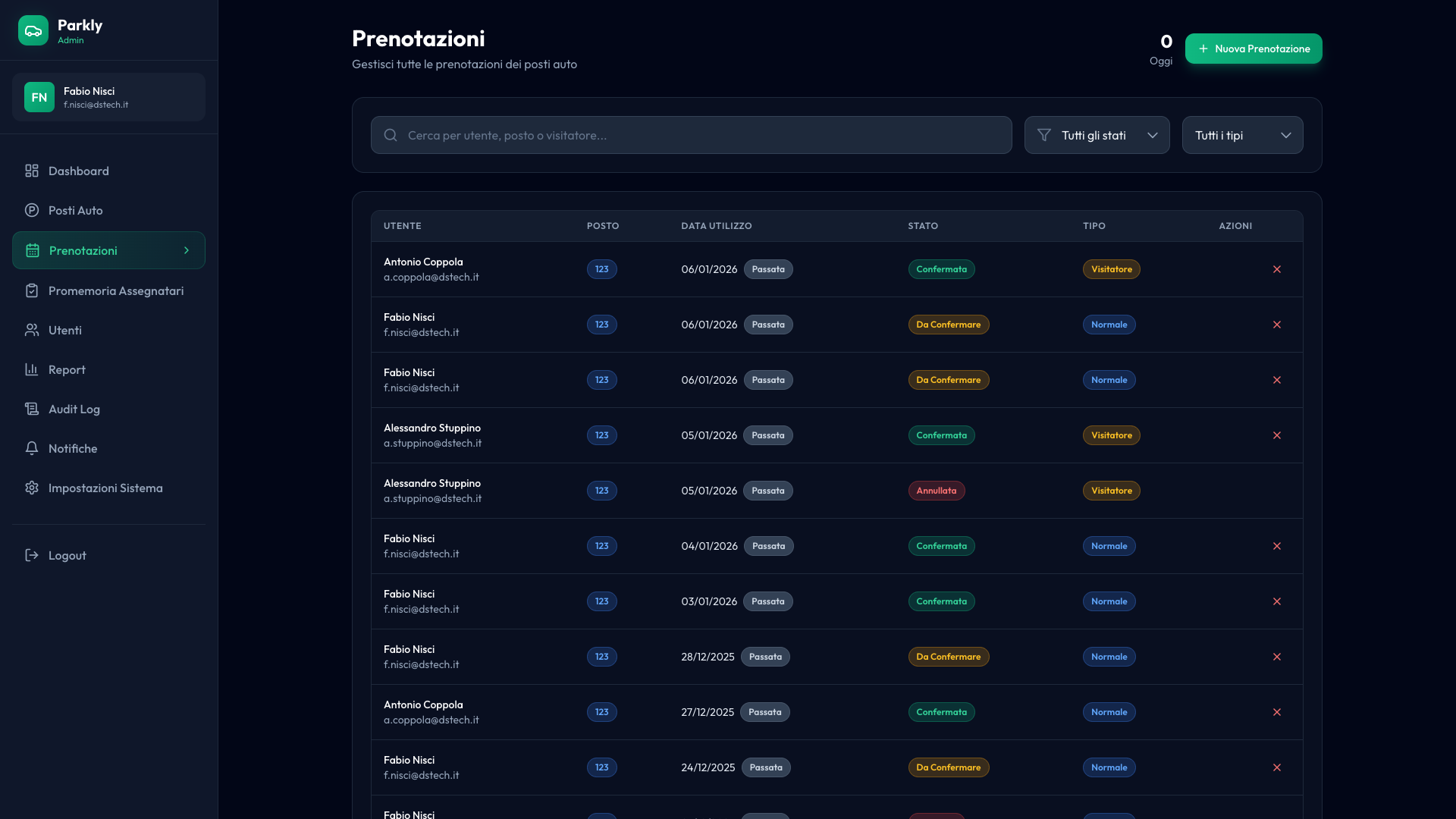
Task: Click the filter funnel icon
Action: pyautogui.click(x=1044, y=136)
